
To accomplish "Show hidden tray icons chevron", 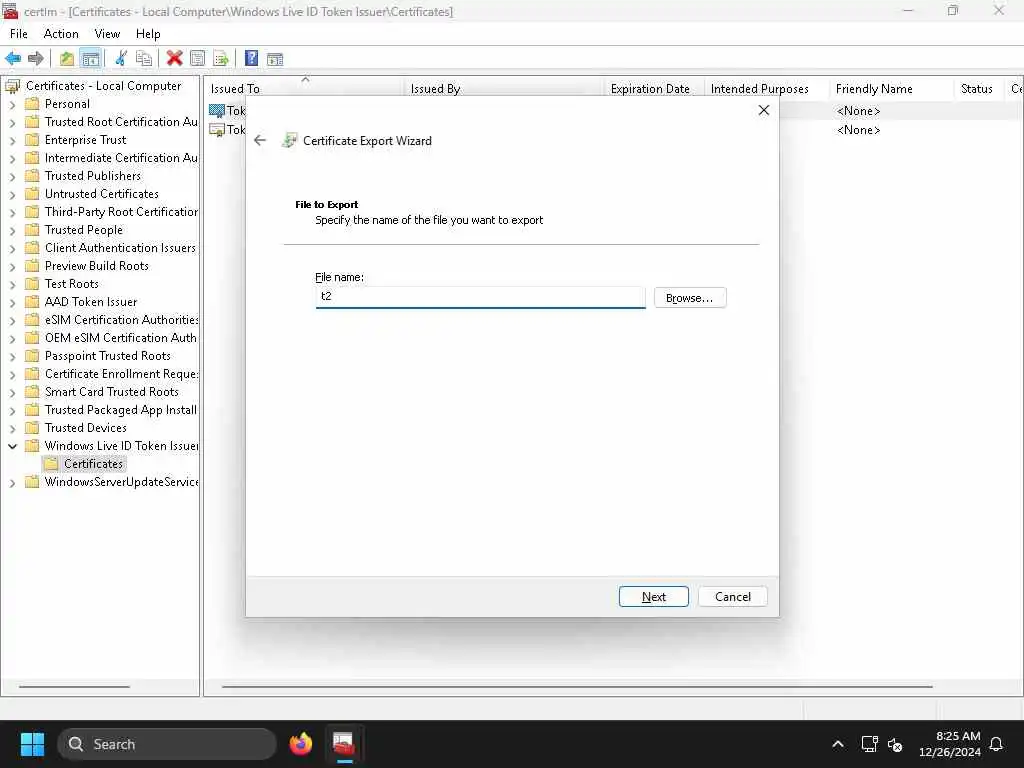I will [x=838, y=744].
